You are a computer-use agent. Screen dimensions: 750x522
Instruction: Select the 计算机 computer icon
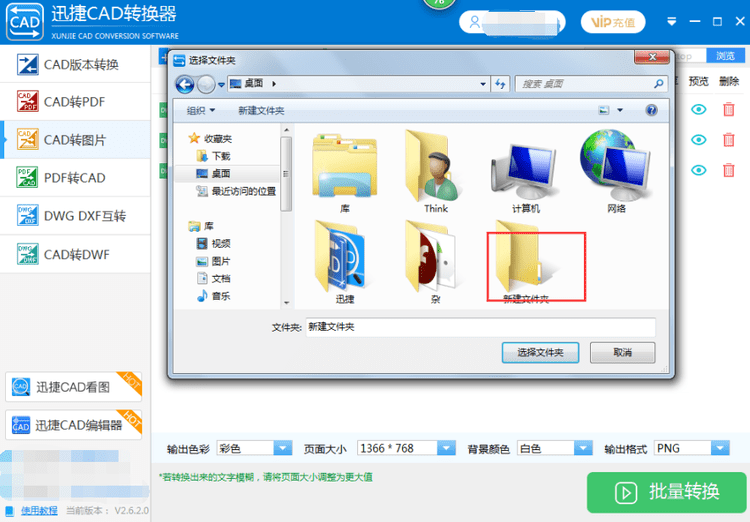[525, 178]
